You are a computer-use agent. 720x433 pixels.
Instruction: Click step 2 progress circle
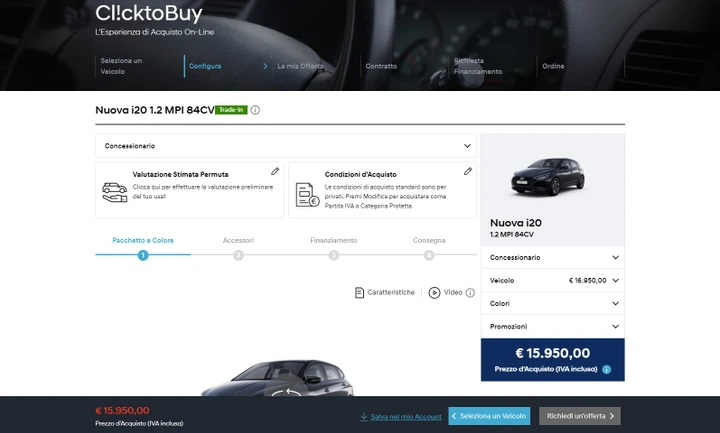238,255
